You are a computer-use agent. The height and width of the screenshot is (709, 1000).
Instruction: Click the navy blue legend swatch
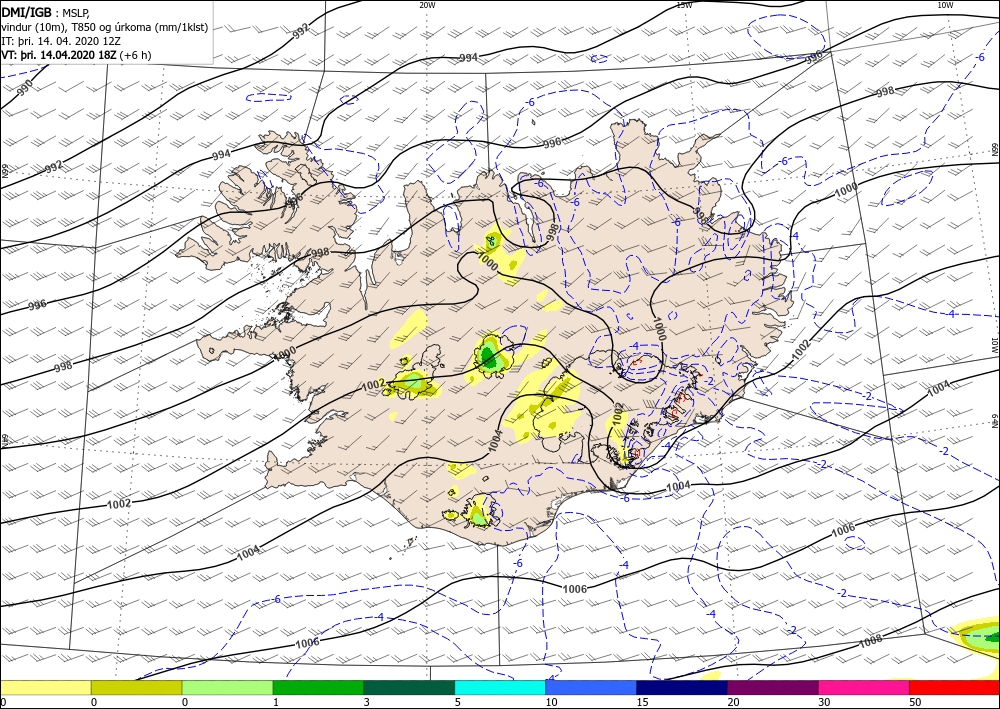tap(682, 687)
